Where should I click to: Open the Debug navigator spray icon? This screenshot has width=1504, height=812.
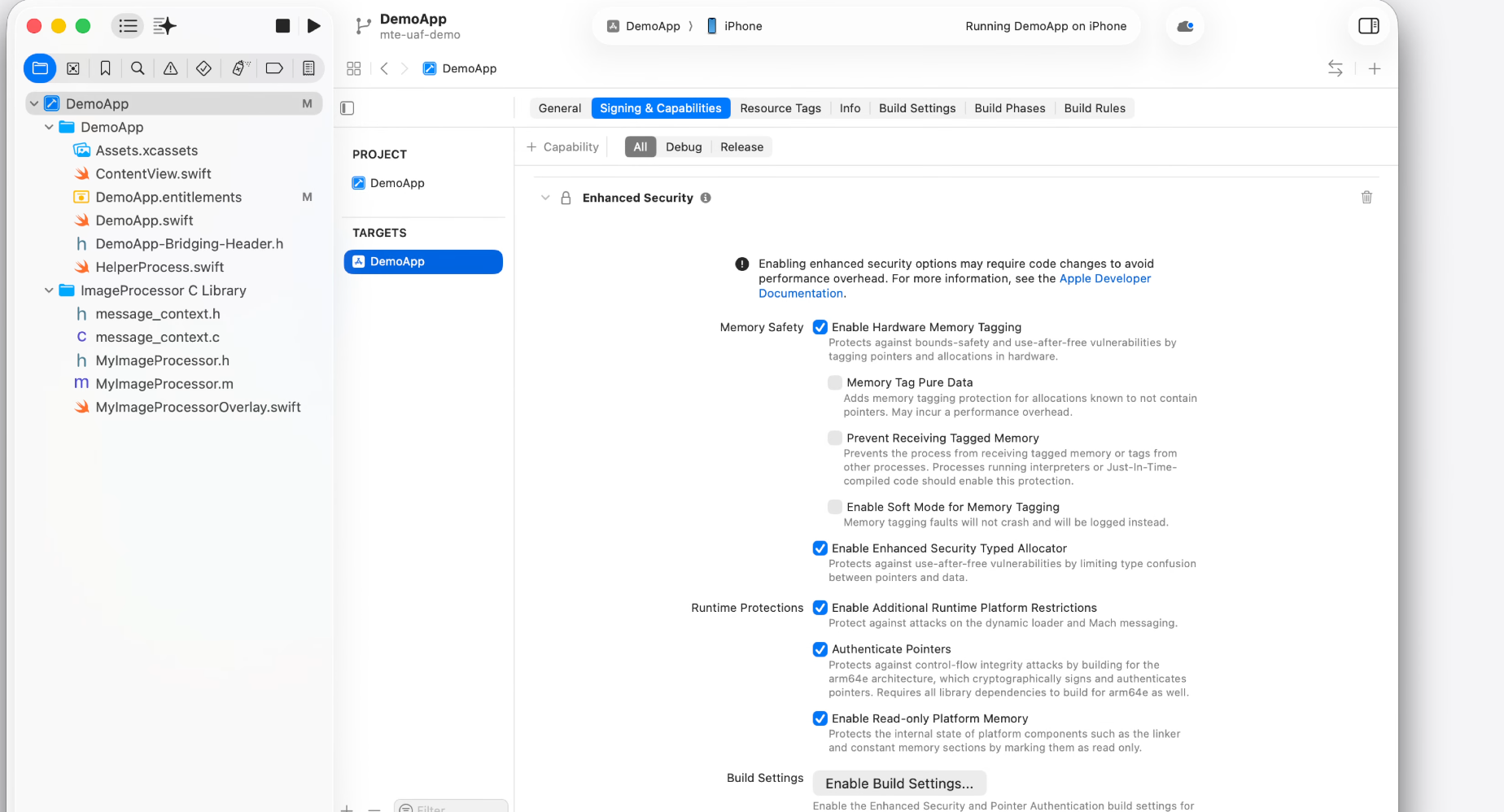coord(240,68)
